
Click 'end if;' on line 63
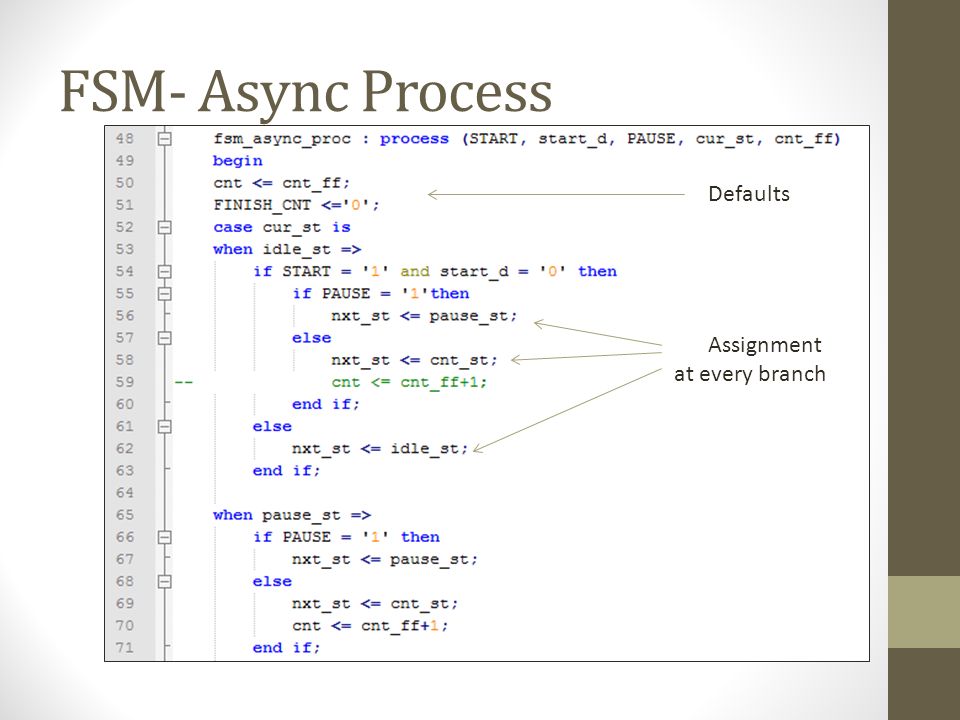click(x=287, y=471)
